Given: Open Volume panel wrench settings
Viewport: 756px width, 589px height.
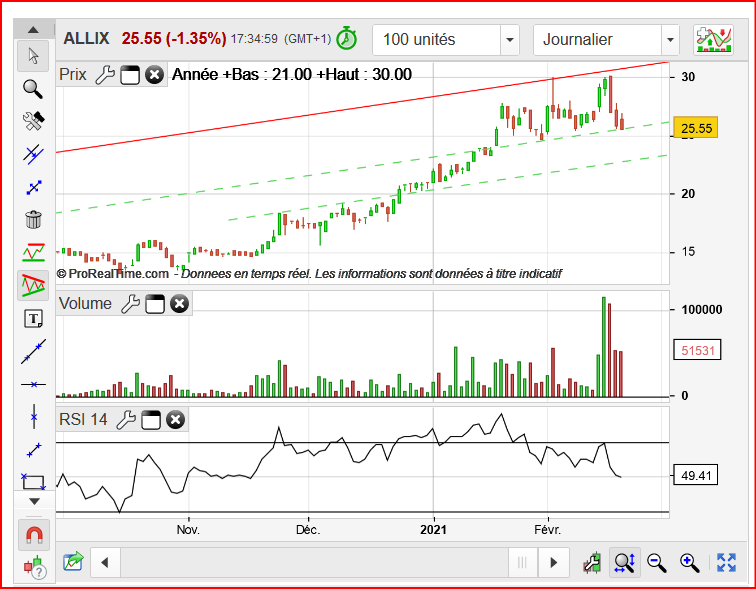Looking at the screenshot, I should point(130,304).
